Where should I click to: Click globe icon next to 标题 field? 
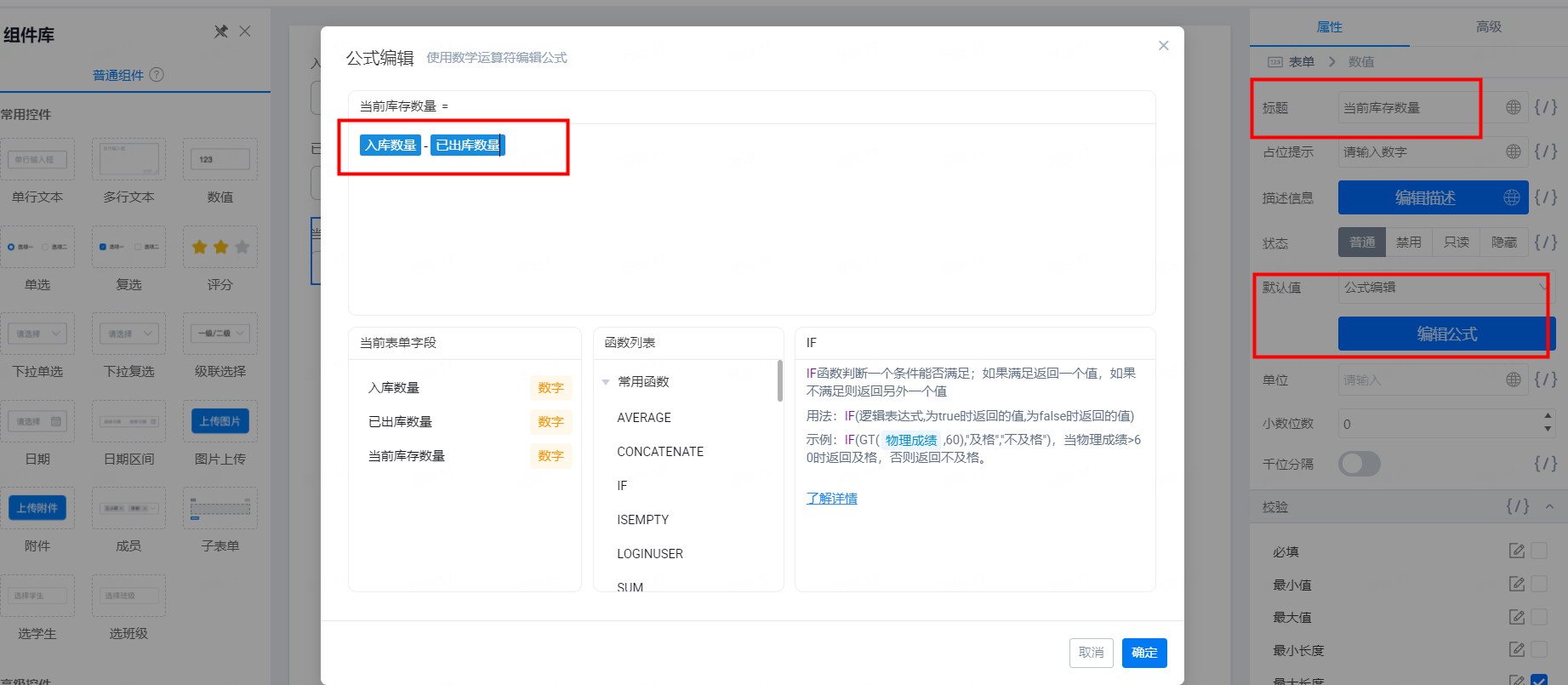click(1514, 107)
